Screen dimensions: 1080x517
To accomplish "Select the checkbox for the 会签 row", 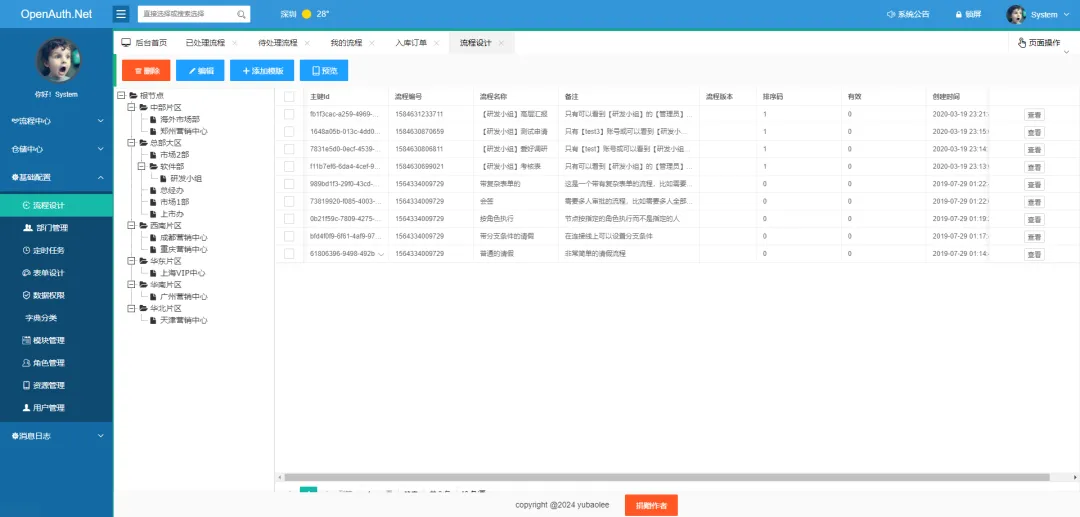I will tap(289, 201).
